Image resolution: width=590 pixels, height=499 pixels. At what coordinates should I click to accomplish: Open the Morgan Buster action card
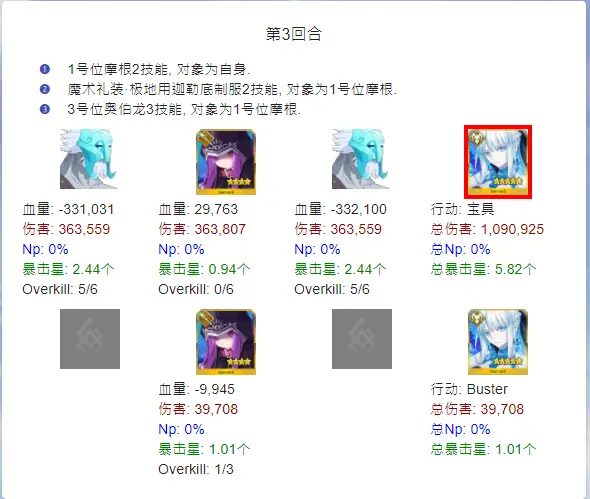[x=498, y=342]
